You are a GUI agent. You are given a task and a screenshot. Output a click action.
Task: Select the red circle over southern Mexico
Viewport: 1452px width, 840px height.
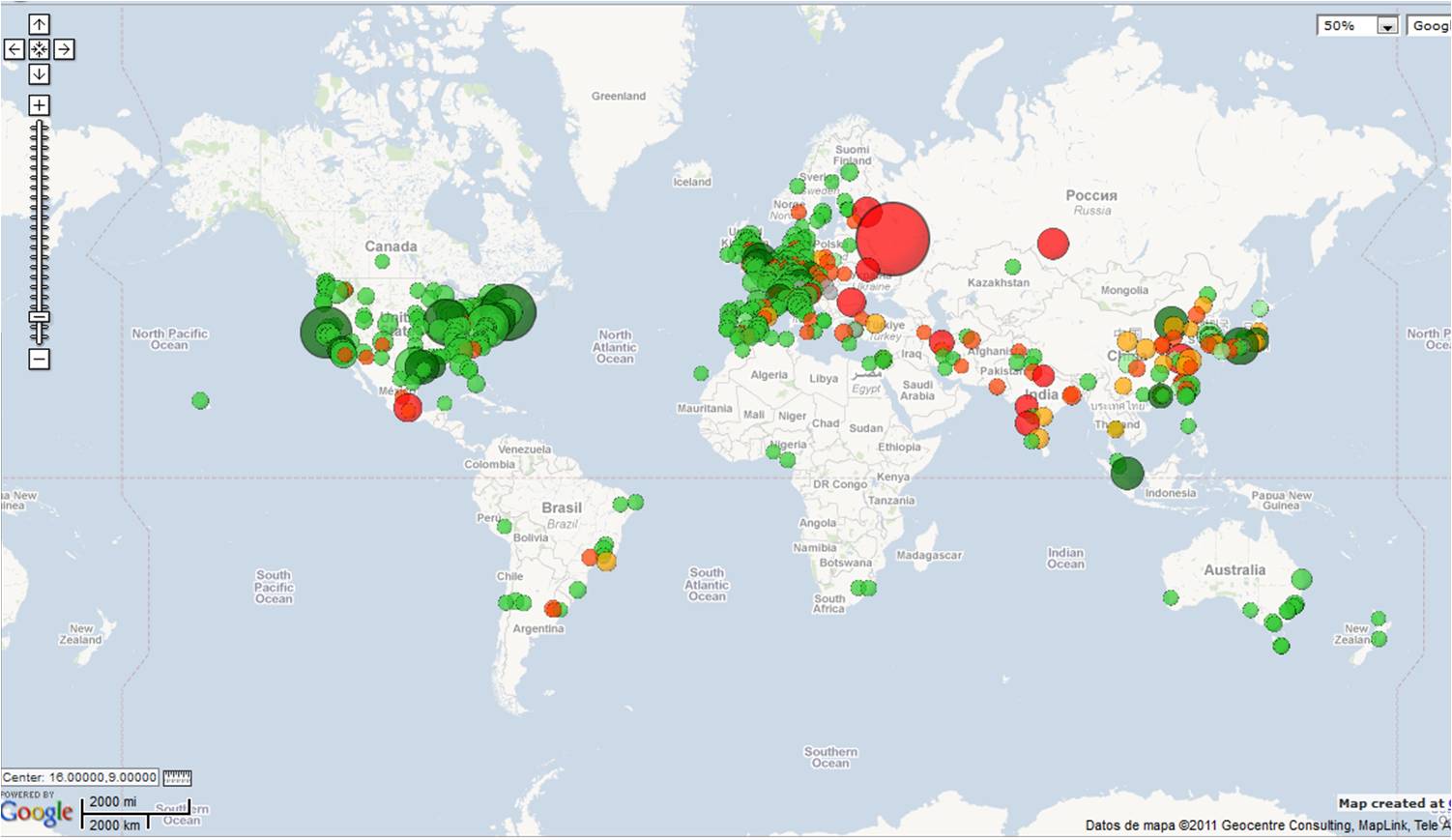coord(408,407)
